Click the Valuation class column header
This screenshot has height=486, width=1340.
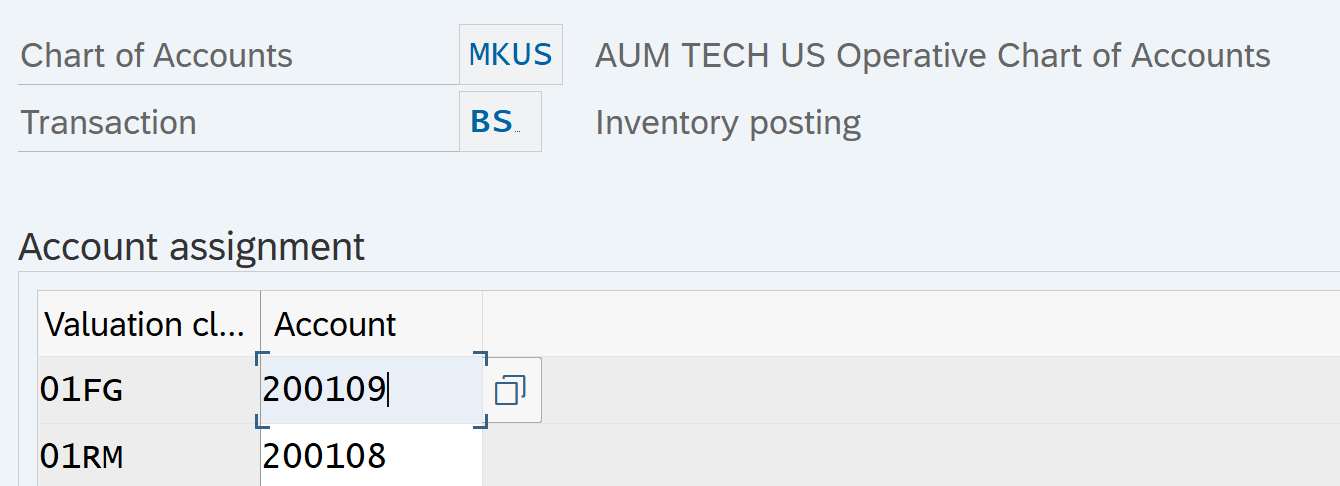[x=146, y=324]
